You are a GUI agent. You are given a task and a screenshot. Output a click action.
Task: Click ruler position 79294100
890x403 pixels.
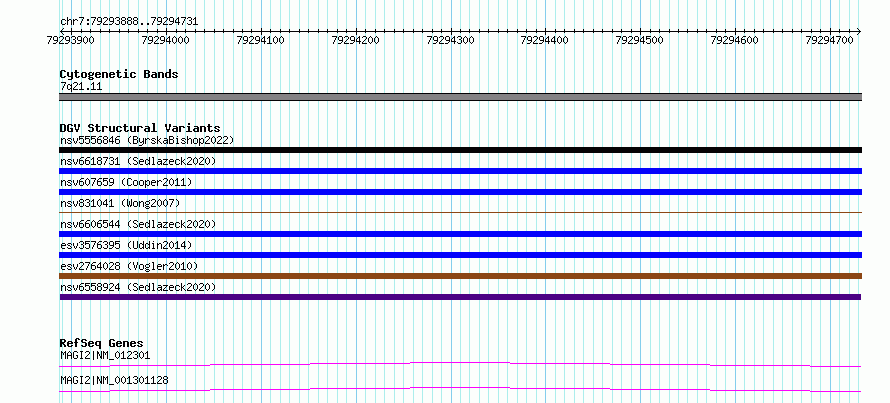click(261, 40)
